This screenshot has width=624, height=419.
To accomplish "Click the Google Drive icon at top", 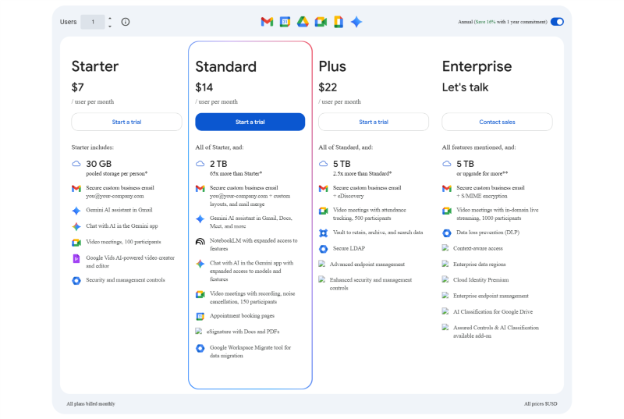I will click(x=302, y=22).
